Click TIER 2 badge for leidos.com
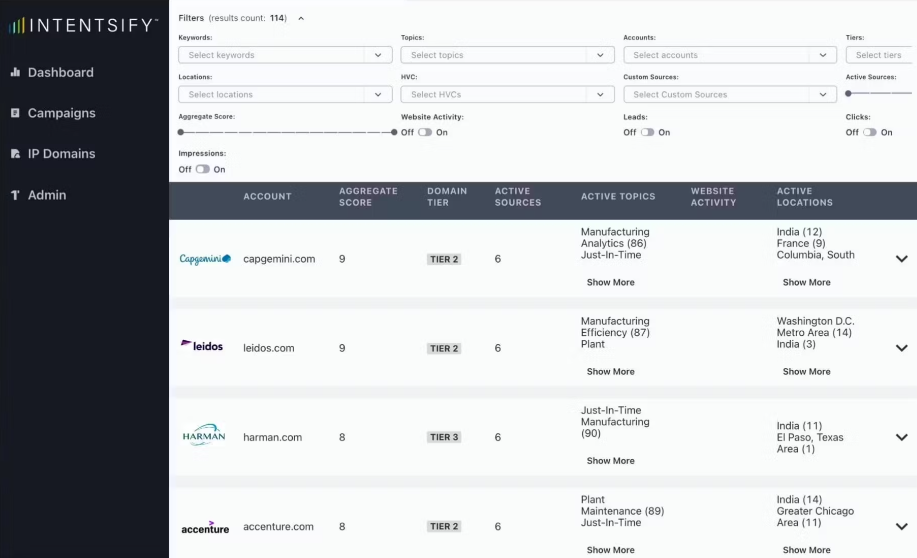917x558 pixels. (x=444, y=348)
